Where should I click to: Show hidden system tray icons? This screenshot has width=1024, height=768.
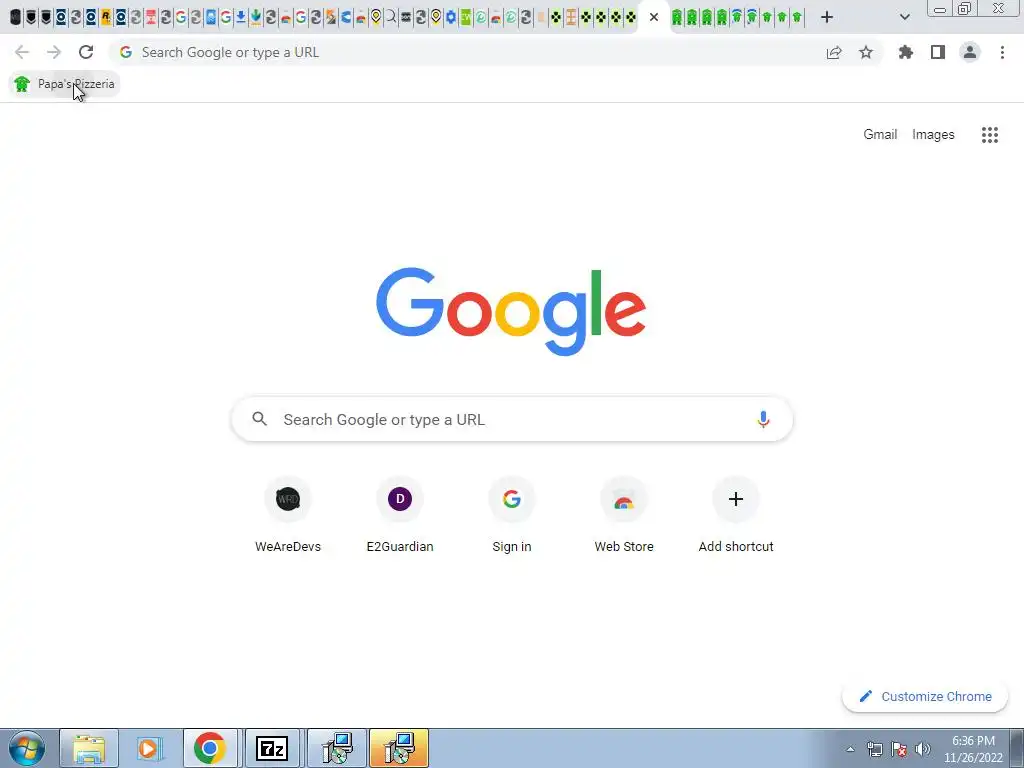(x=850, y=749)
